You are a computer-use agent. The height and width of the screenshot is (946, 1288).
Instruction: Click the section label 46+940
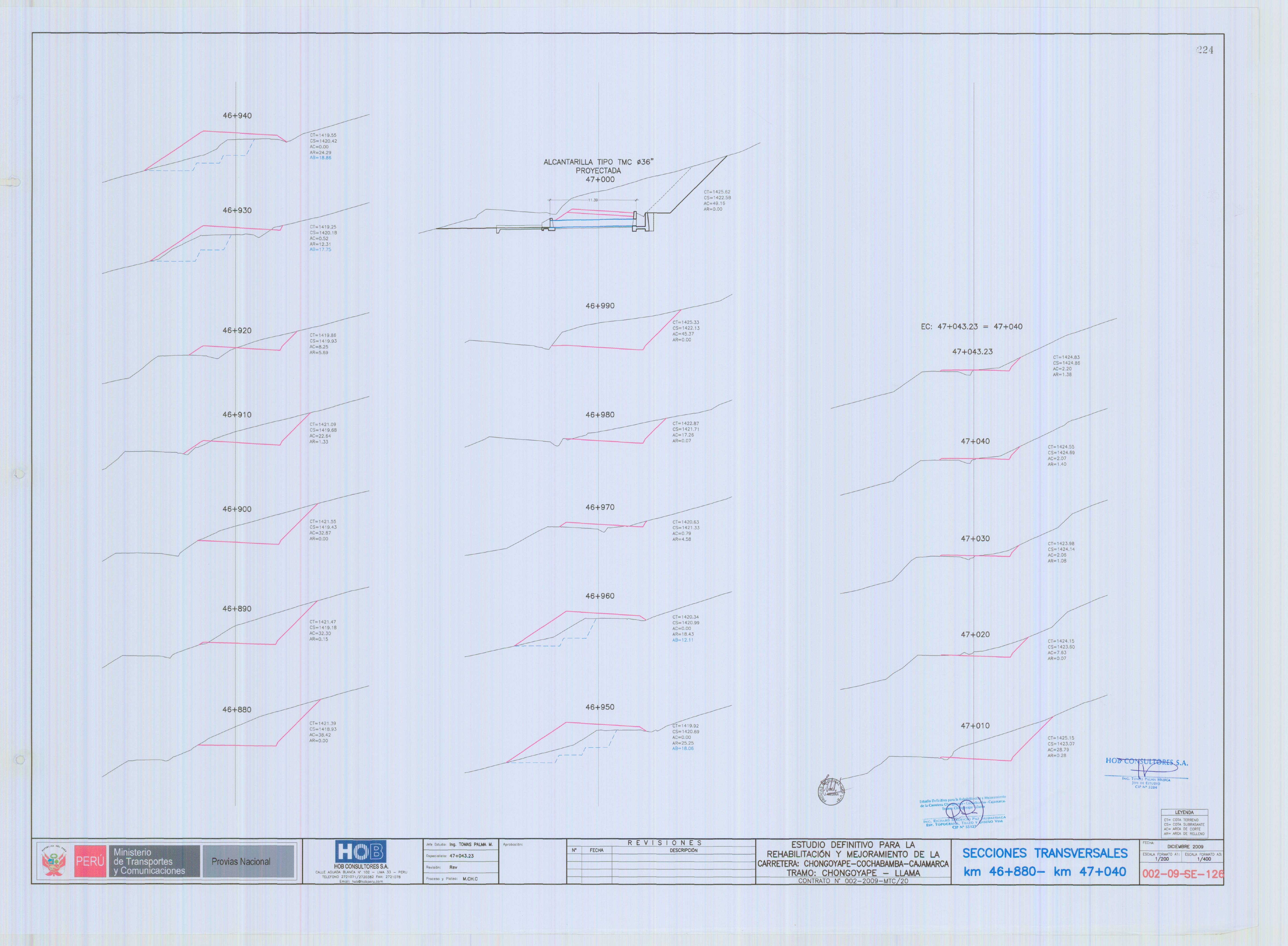[x=237, y=116]
